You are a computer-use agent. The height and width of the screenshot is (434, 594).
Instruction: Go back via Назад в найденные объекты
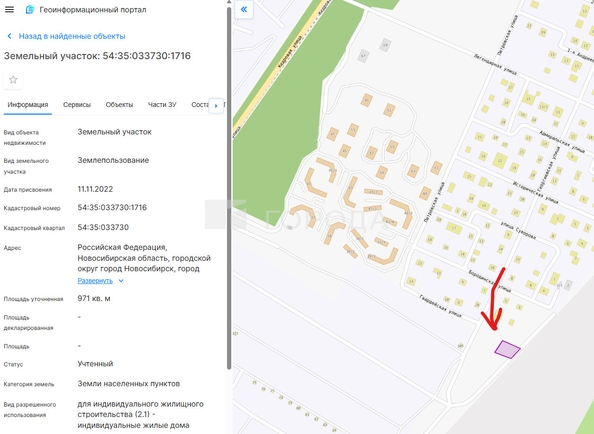point(72,36)
